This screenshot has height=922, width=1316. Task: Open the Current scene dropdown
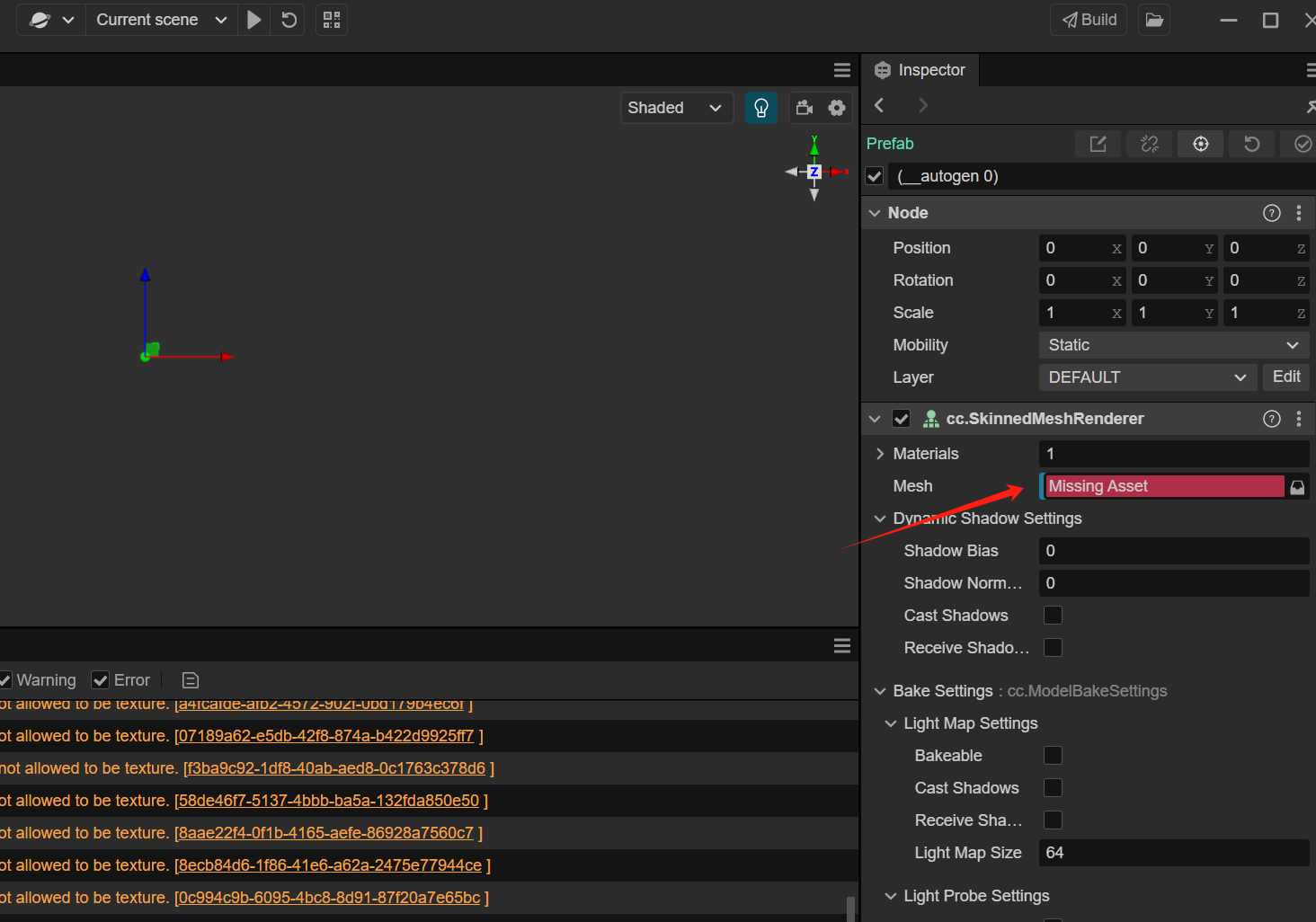[162, 20]
